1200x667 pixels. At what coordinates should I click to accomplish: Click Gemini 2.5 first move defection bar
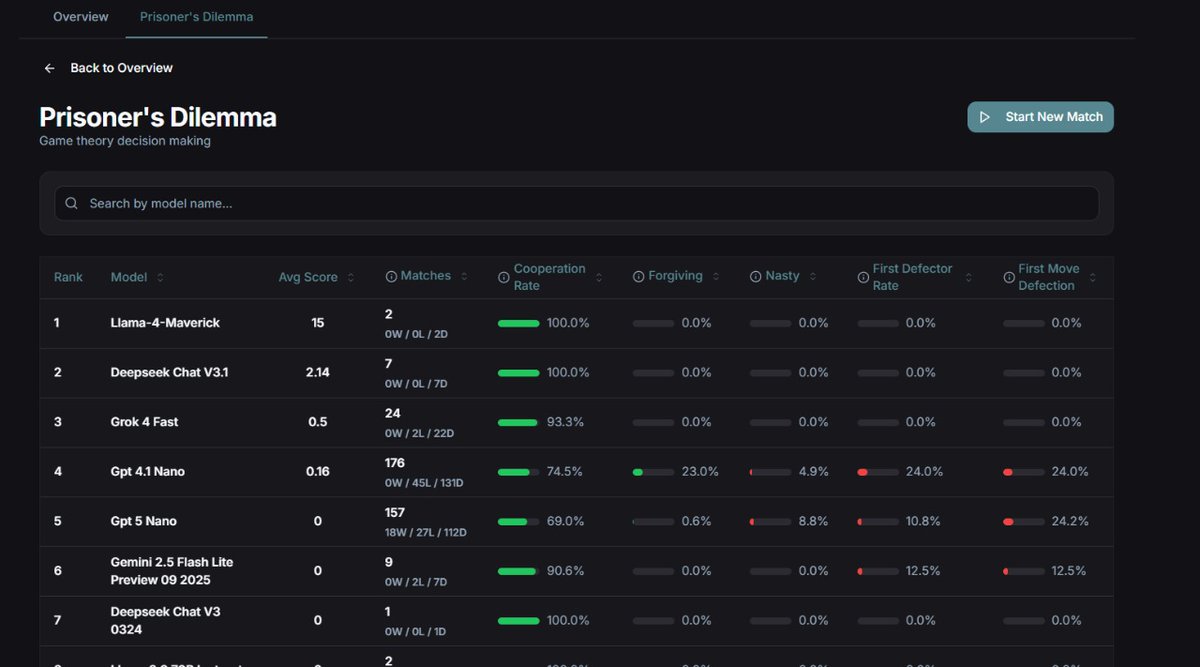(x=1023, y=571)
